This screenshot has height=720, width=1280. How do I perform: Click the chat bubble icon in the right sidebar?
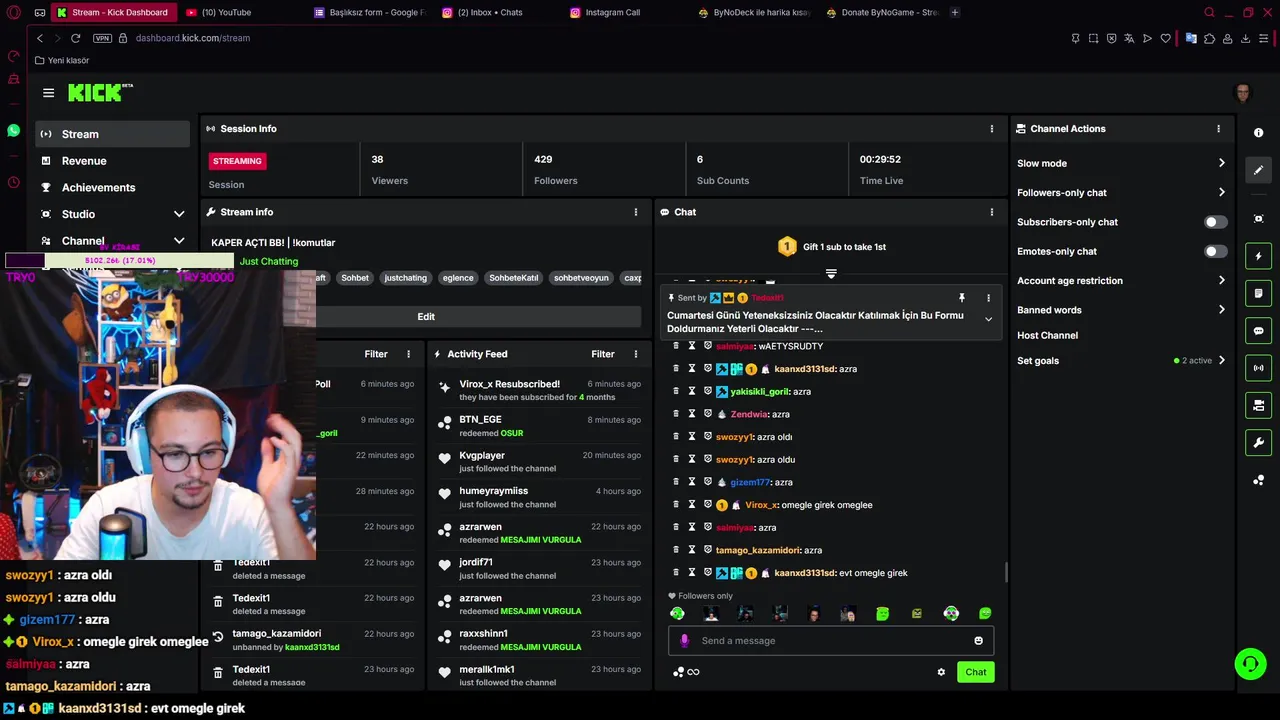[x=1258, y=331]
